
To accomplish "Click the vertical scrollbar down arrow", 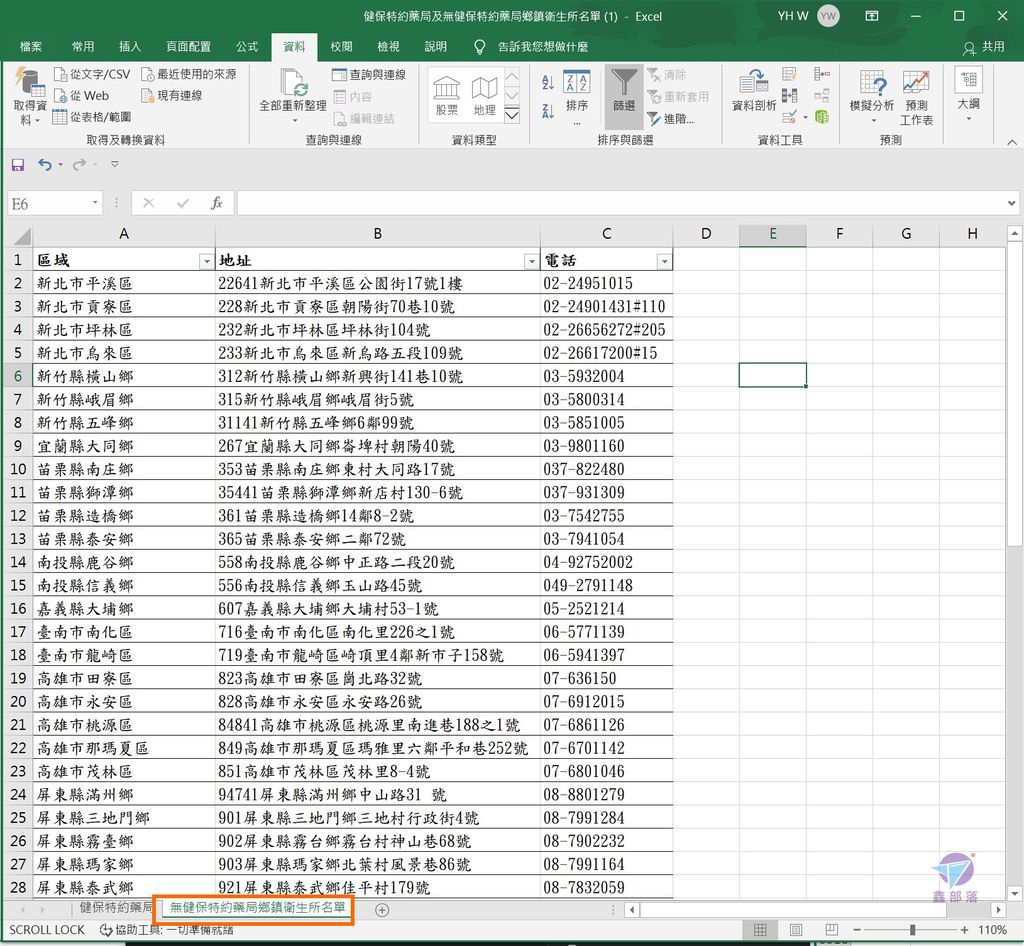I will (x=1014, y=894).
